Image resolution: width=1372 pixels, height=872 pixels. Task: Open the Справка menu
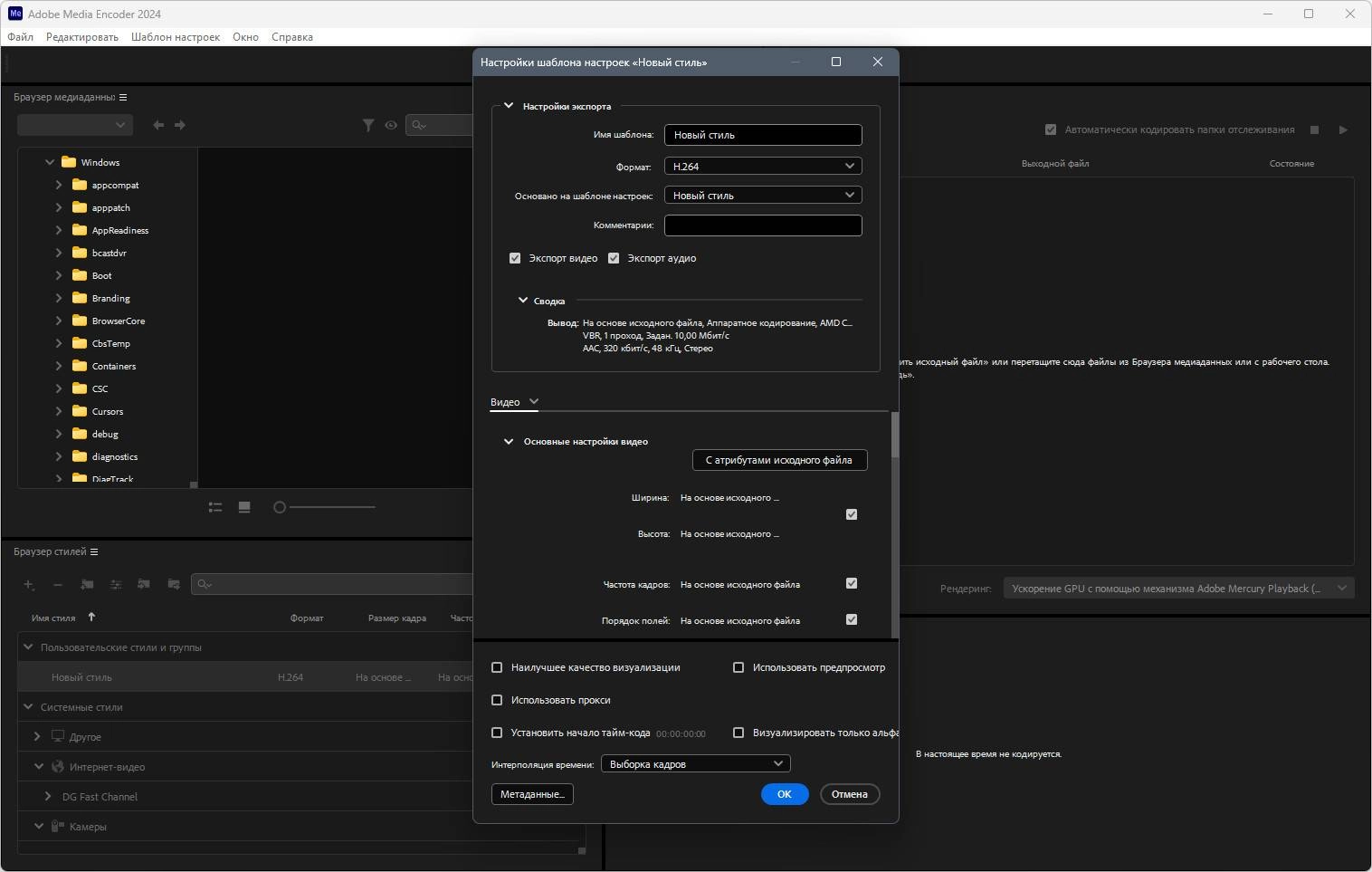[292, 37]
